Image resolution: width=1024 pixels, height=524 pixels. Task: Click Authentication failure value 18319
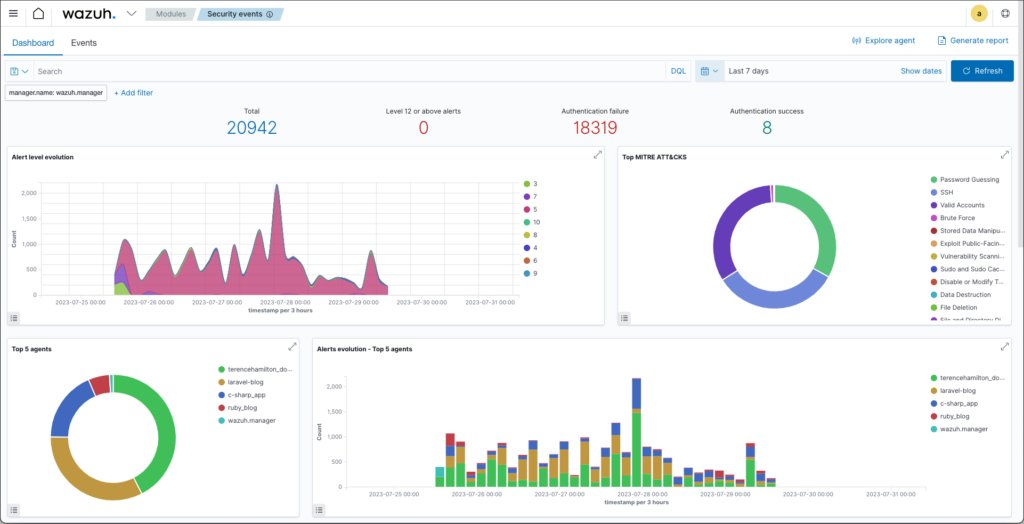tap(595, 128)
